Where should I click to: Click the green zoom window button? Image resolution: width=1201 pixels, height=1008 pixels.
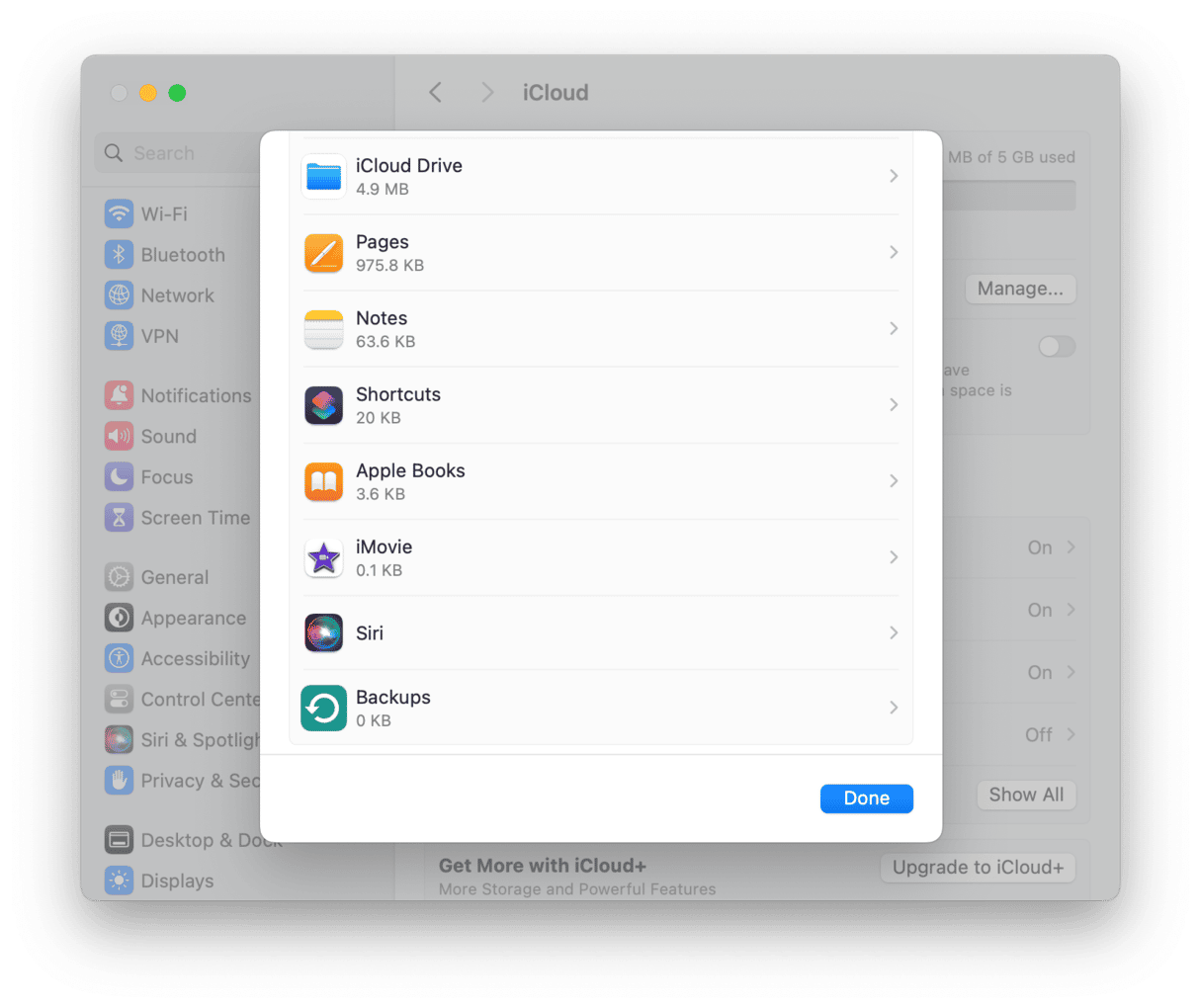pos(177,93)
